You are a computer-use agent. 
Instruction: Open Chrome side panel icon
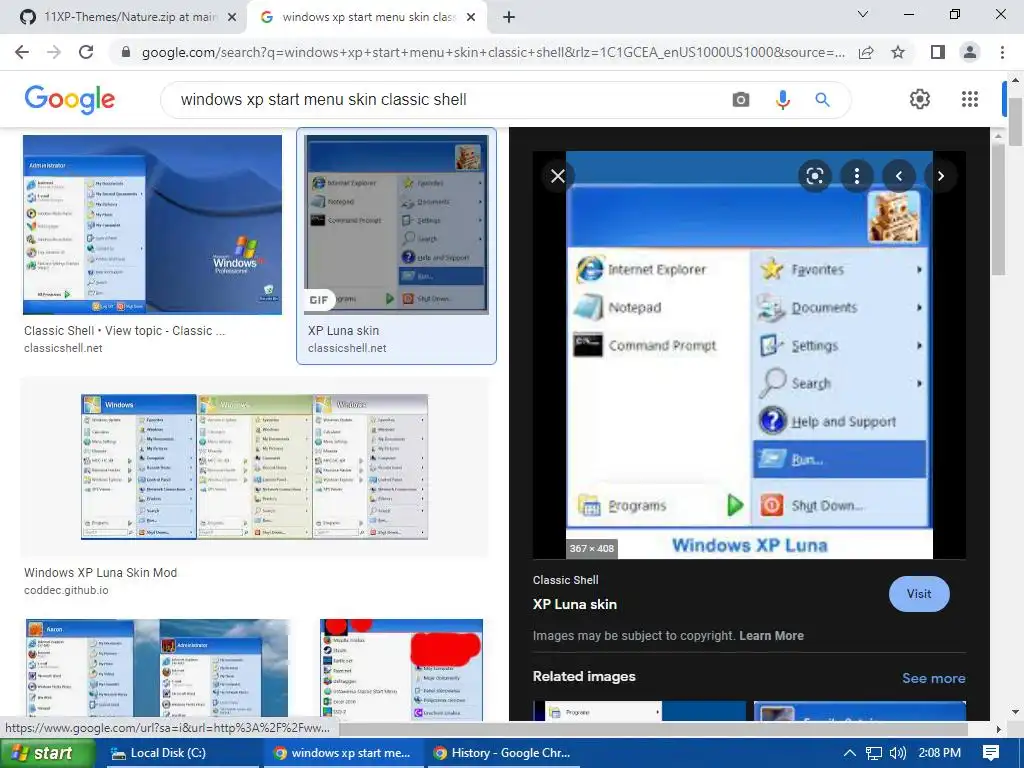tap(937, 52)
